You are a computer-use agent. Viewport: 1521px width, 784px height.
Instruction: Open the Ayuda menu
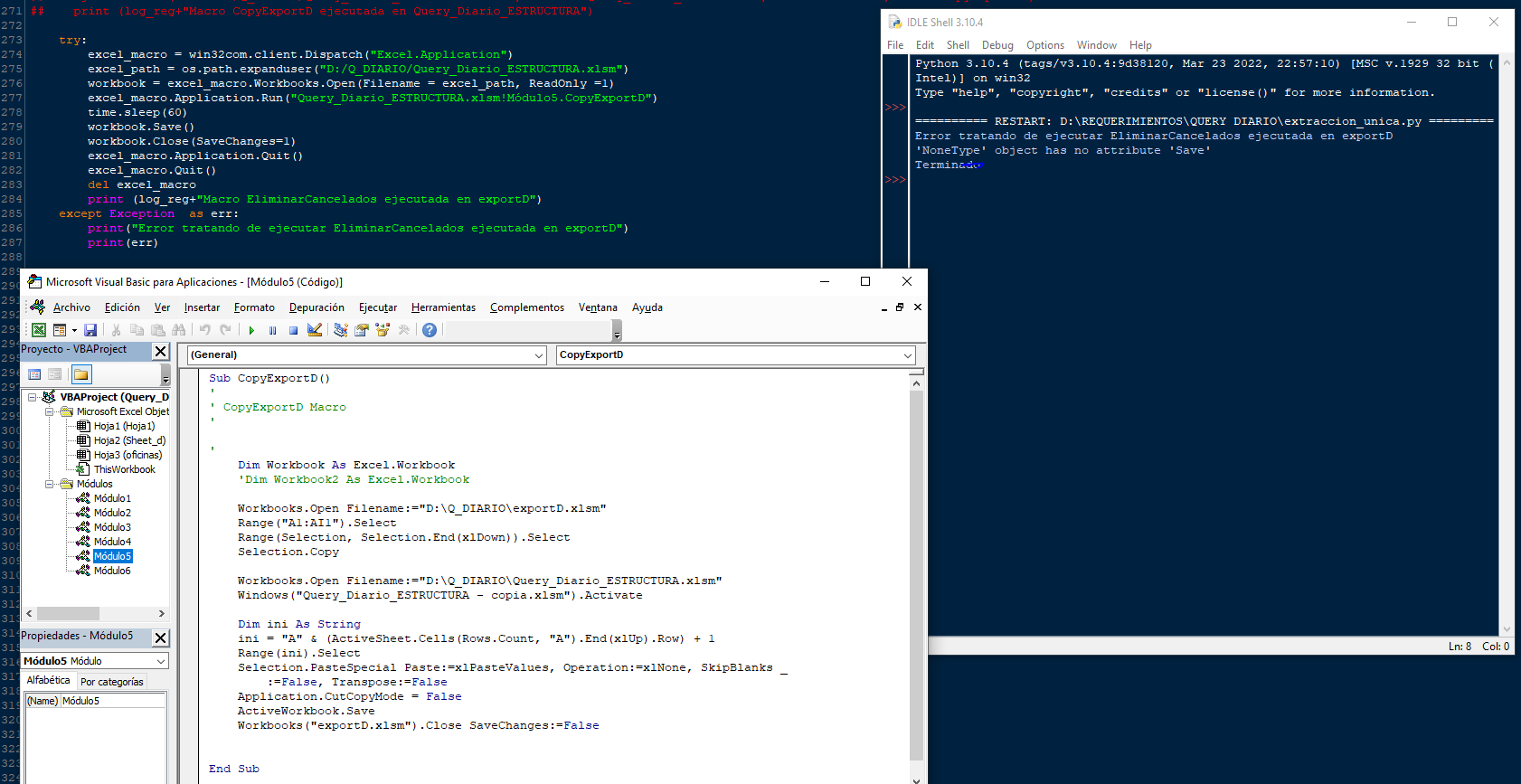(647, 307)
